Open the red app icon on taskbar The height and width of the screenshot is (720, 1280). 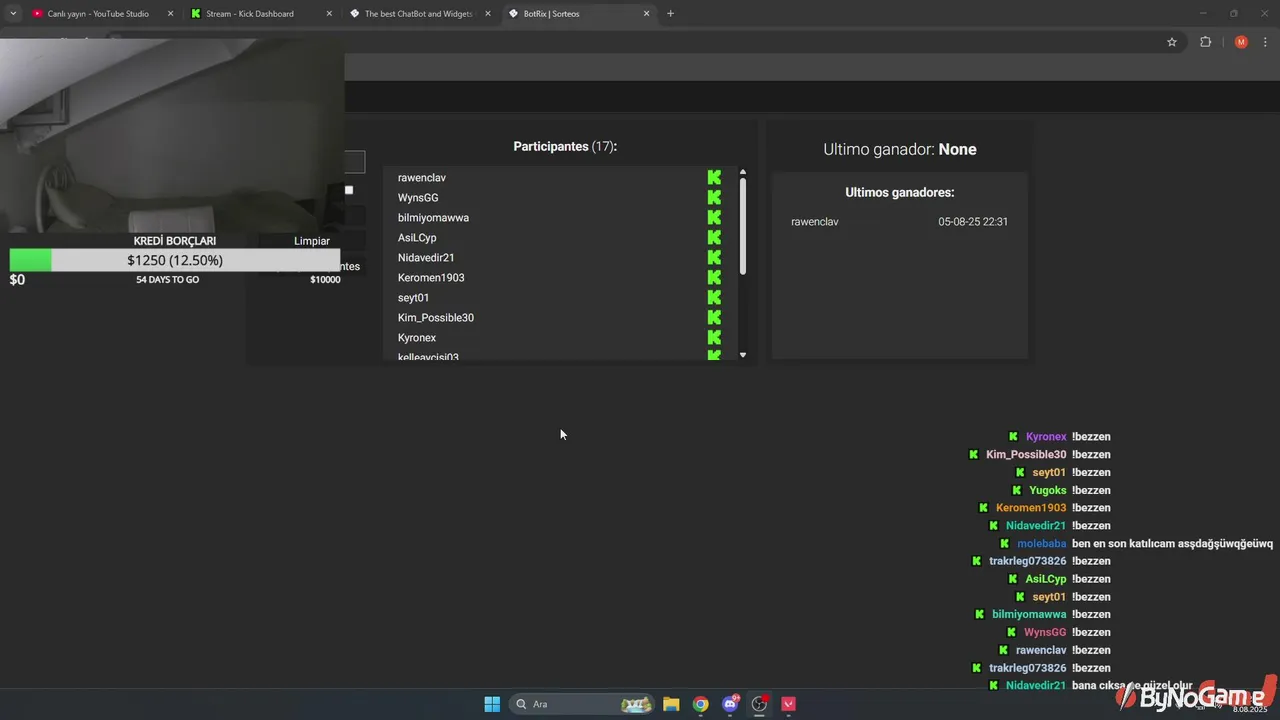(x=788, y=704)
